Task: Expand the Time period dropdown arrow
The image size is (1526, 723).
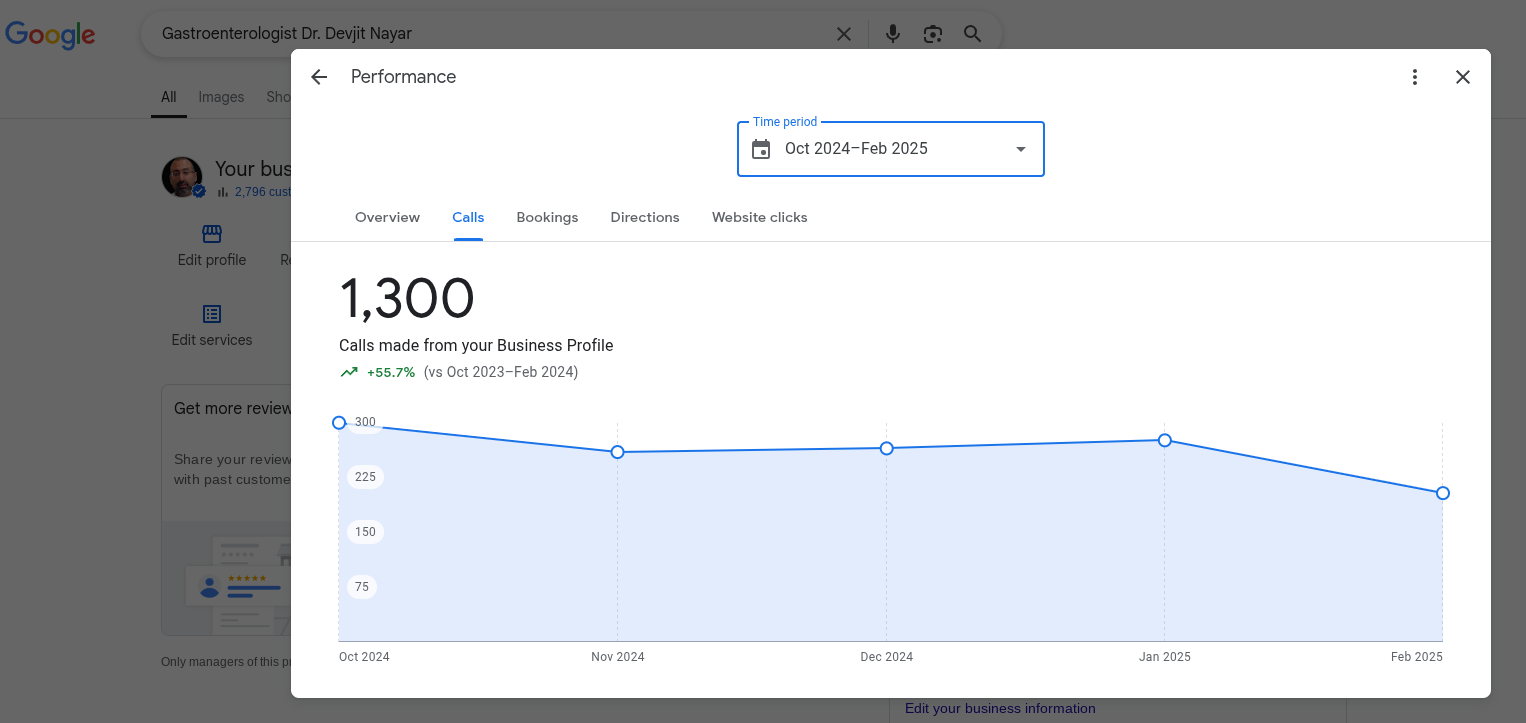Action: click(x=1020, y=149)
